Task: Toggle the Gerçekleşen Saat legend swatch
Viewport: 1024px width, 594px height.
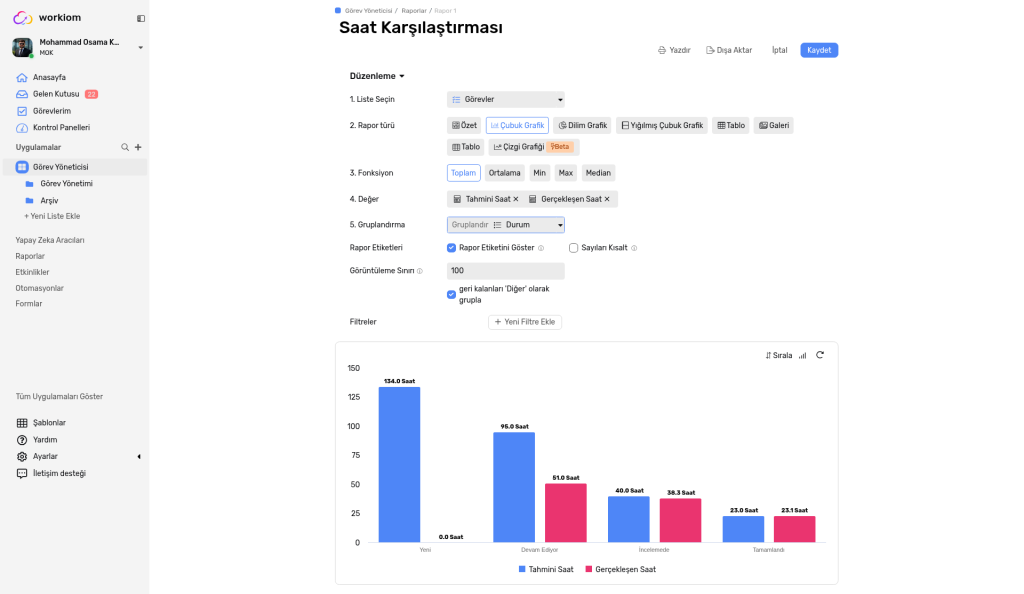Action: coord(588,569)
